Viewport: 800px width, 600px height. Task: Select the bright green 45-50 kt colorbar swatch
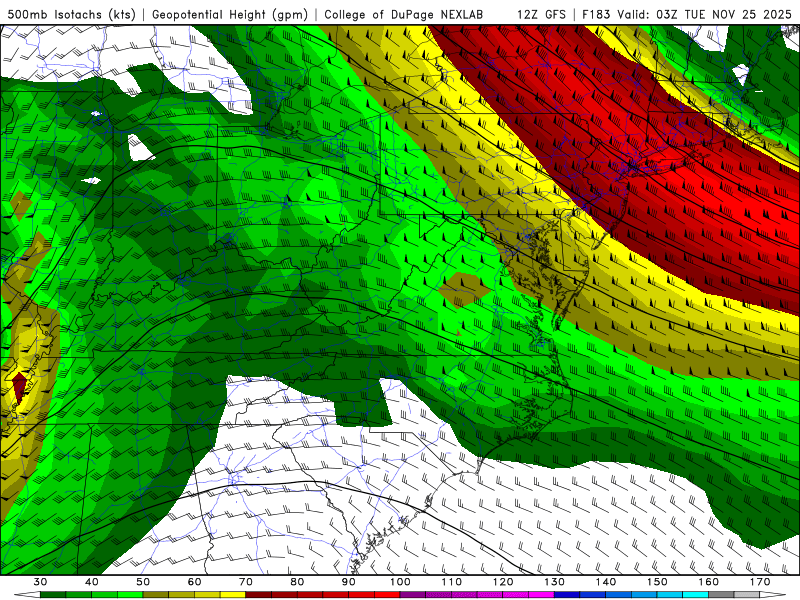pos(130,595)
